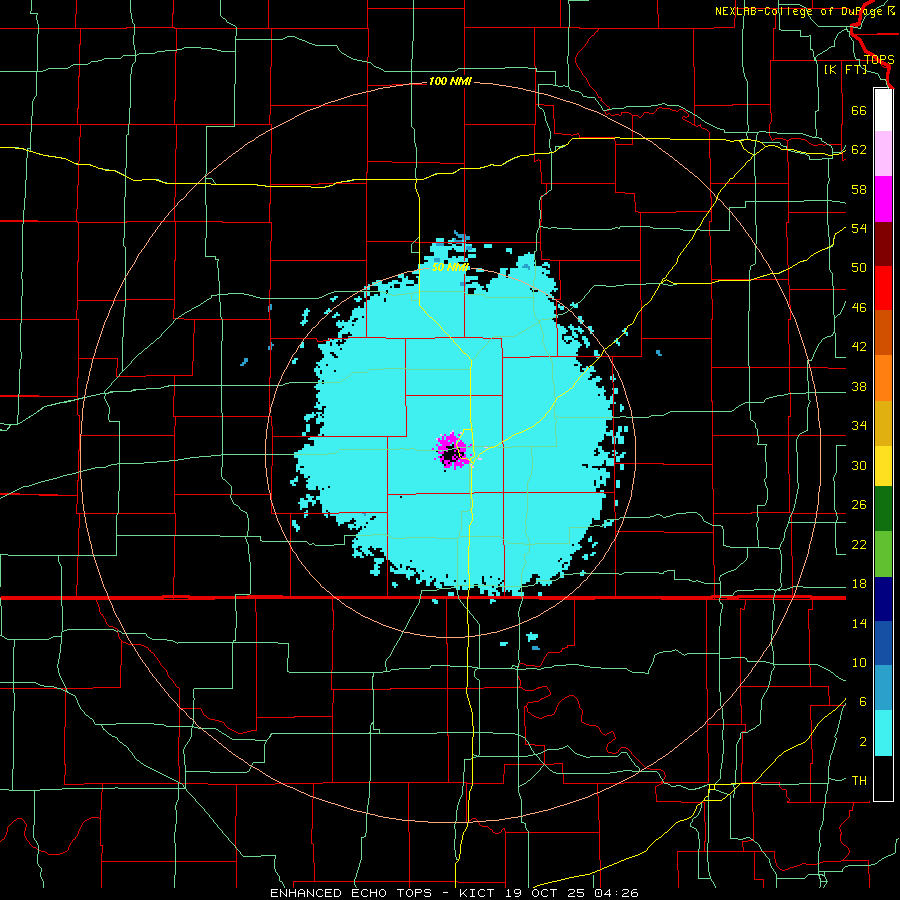Click the legend value 34

click(859, 426)
